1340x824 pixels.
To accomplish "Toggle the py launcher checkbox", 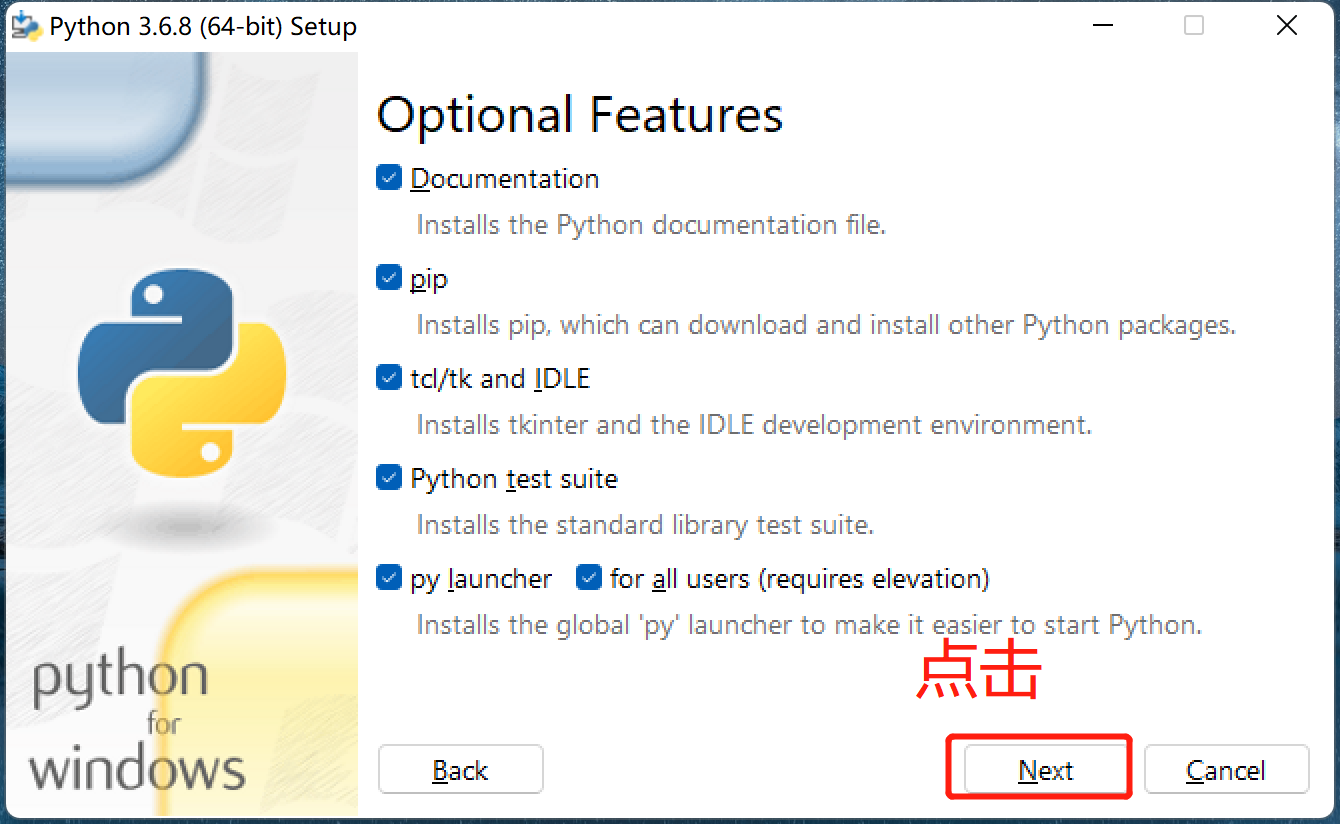I will pyautogui.click(x=389, y=578).
